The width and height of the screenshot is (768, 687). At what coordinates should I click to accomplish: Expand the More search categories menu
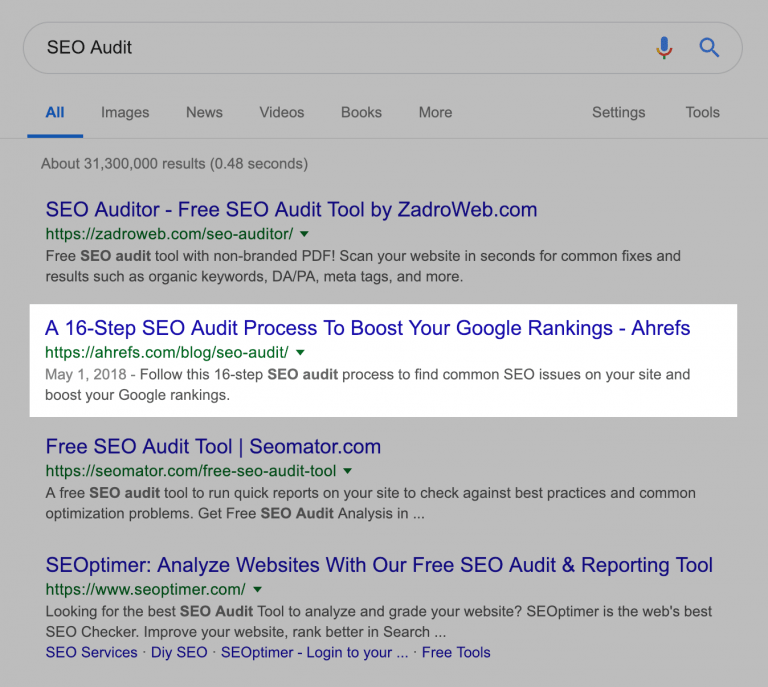[x=435, y=112]
